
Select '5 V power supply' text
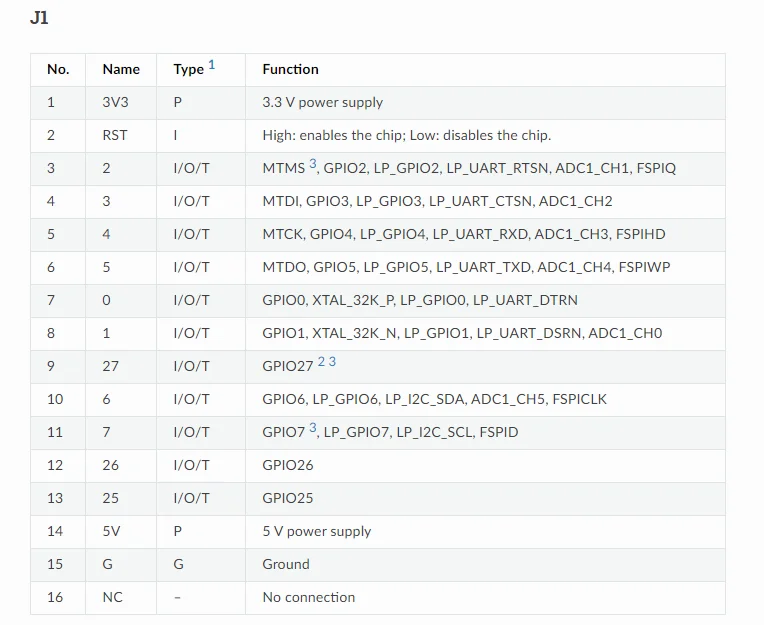[317, 531]
